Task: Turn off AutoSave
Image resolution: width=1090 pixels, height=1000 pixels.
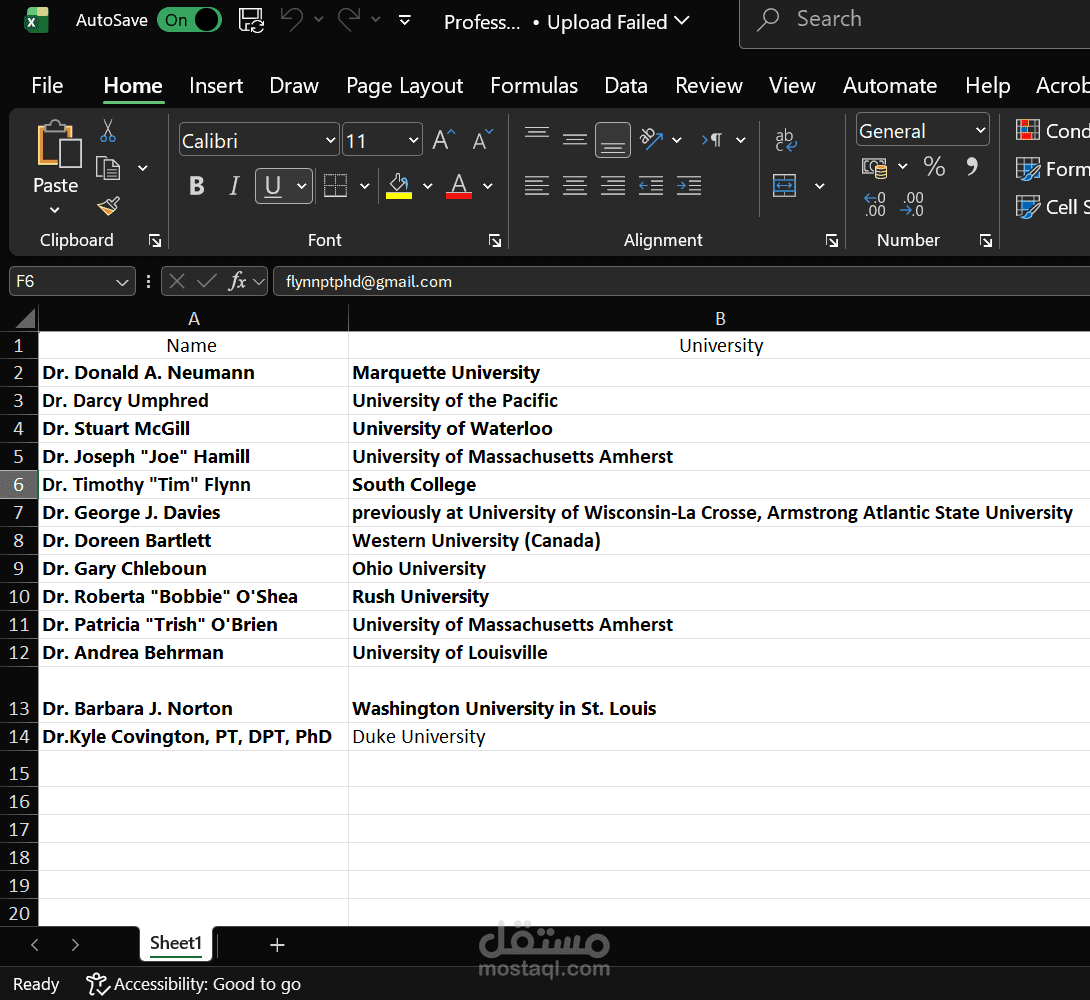Action: [x=189, y=19]
